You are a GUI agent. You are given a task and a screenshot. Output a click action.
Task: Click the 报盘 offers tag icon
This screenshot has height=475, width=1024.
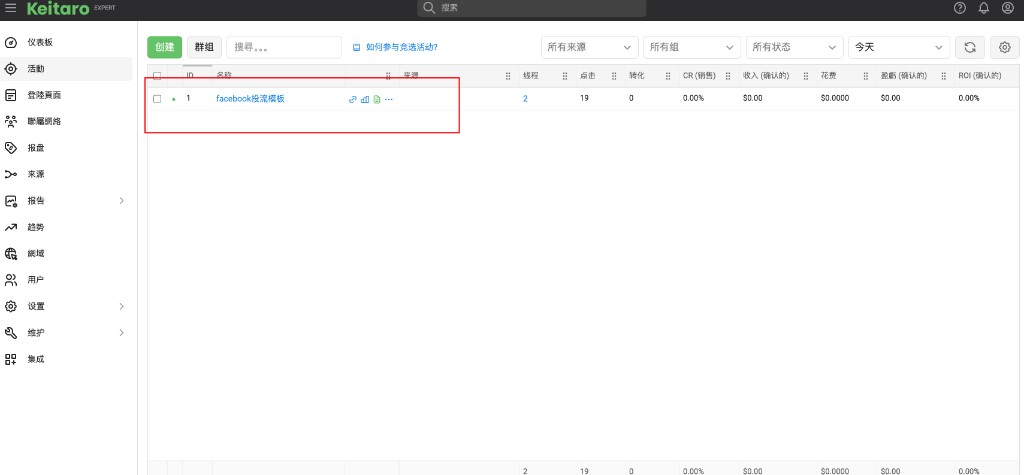point(11,148)
